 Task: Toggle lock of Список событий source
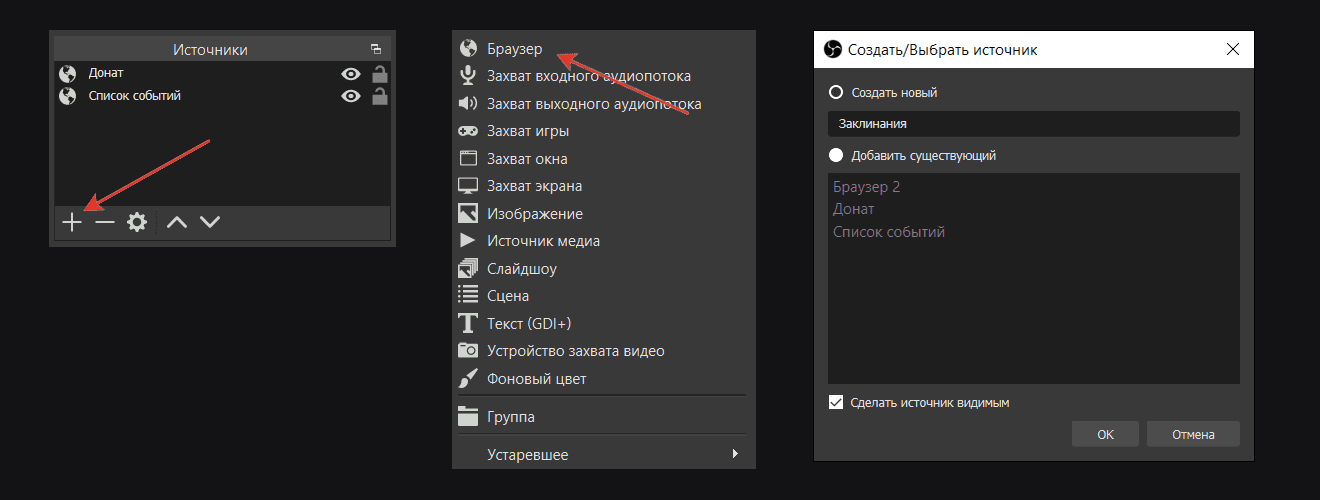380,96
